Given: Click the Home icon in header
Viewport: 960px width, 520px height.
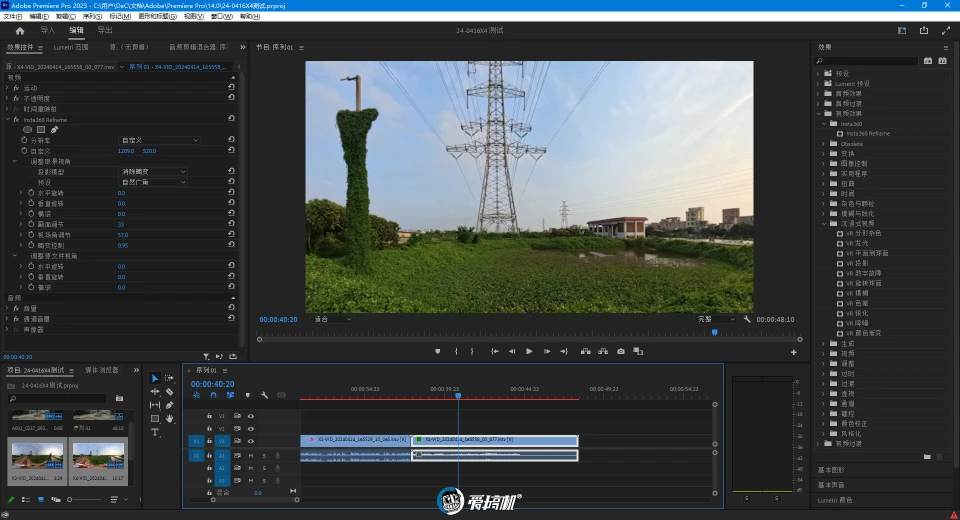Looking at the screenshot, I should click(x=20, y=31).
